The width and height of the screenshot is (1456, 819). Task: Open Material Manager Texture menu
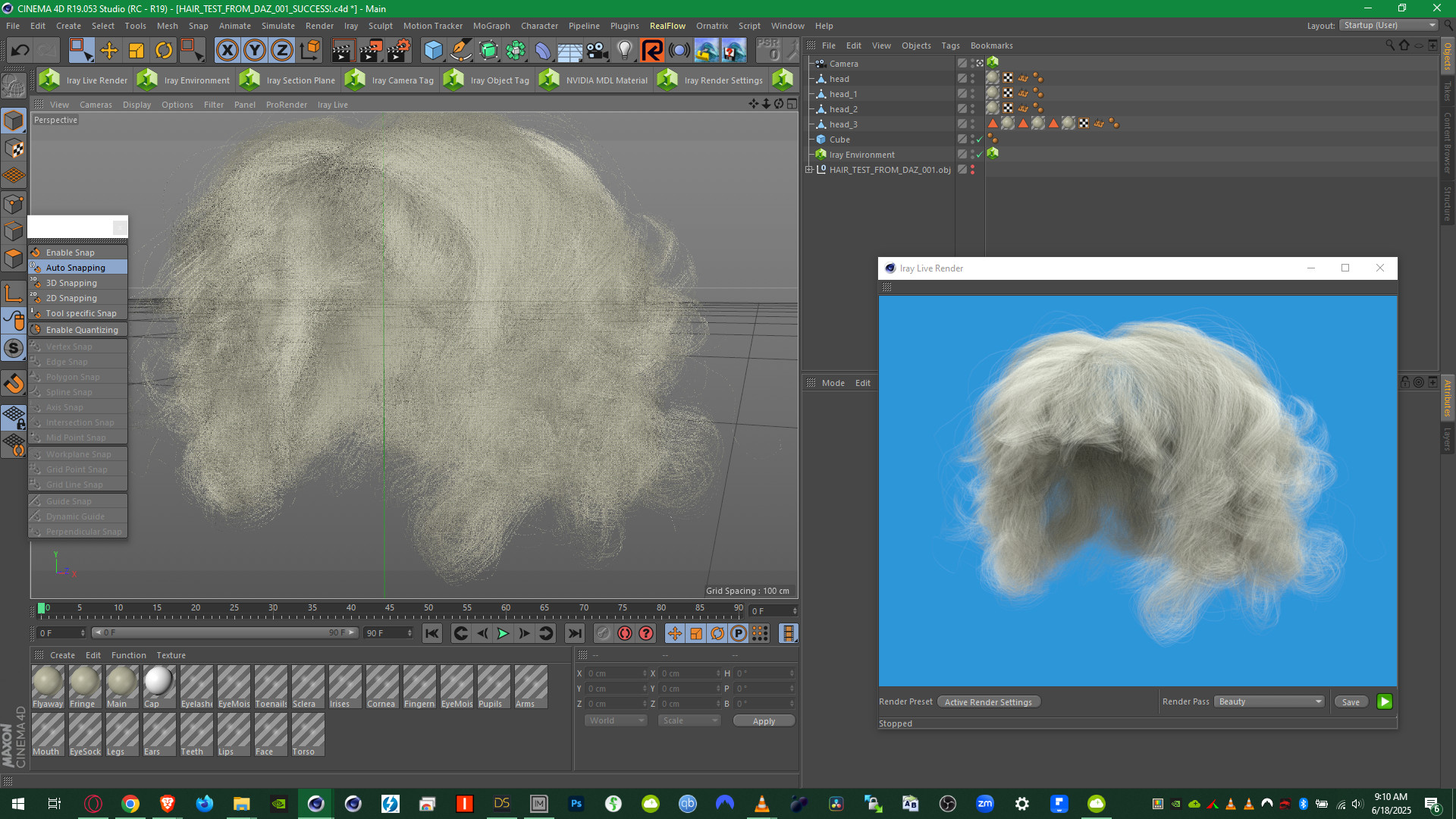tap(171, 655)
